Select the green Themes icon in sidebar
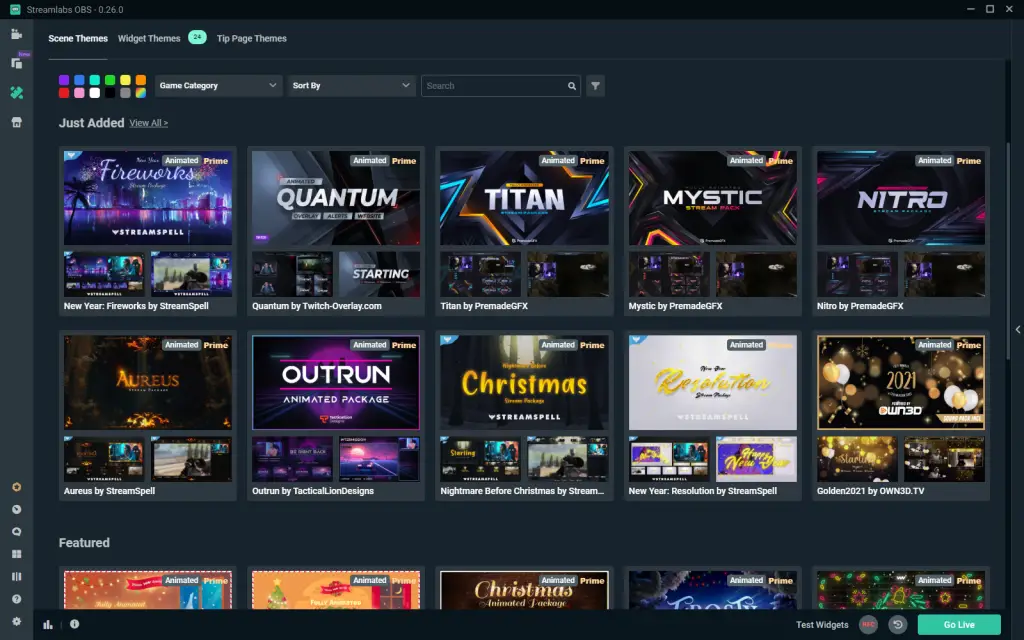 (17, 93)
